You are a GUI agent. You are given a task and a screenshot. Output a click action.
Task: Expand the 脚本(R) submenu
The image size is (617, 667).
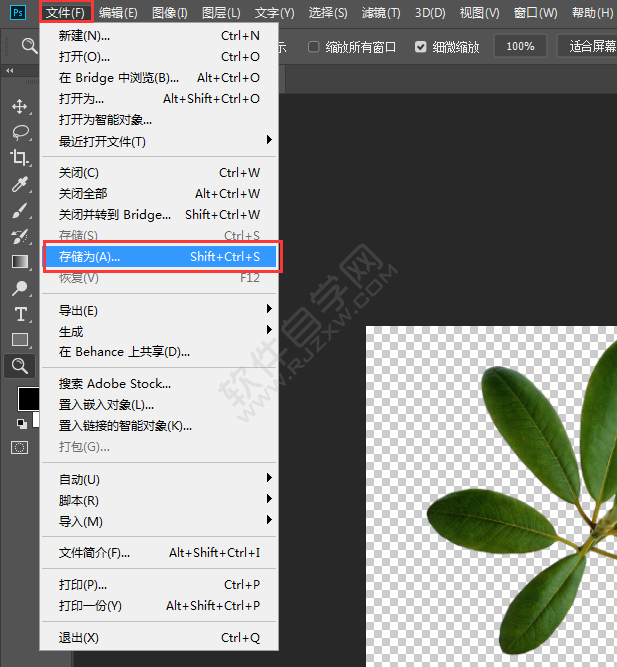tap(159, 501)
